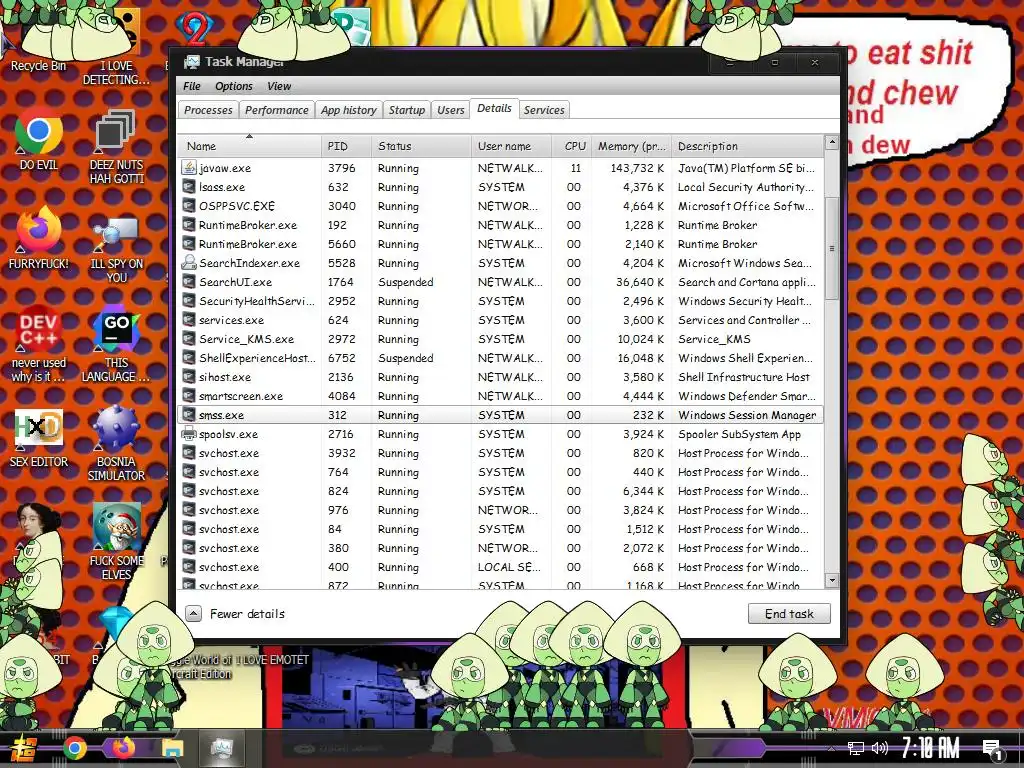Viewport: 1024px width, 768px height.
Task: Sort by the CPU column header
Action: tap(571, 146)
